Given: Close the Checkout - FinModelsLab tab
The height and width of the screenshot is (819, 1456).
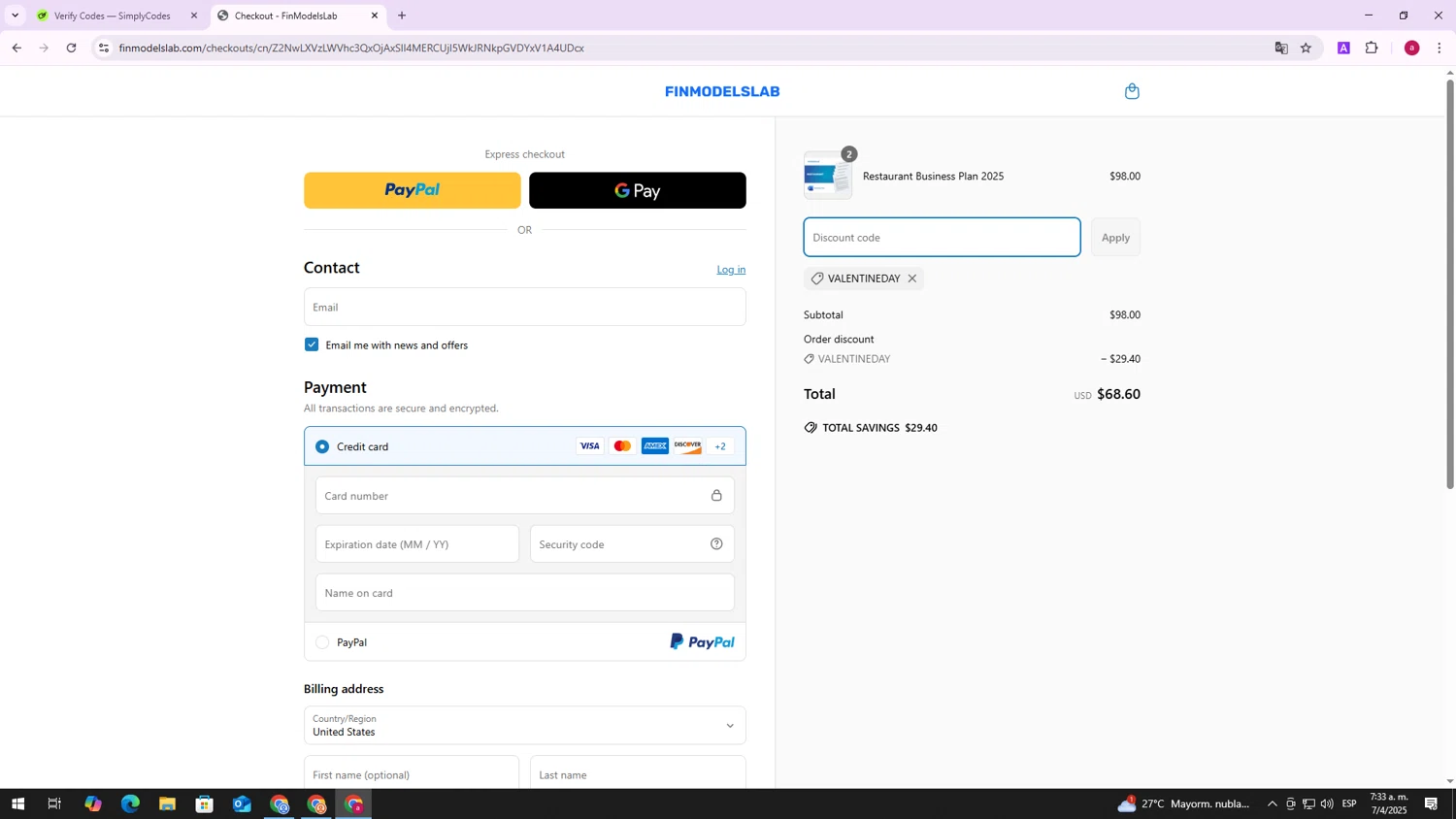Looking at the screenshot, I should click(x=375, y=16).
